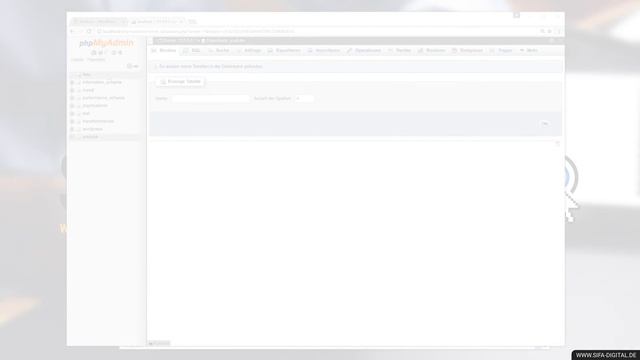Click the phpMyAdmin logo
This screenshot has height=360, width=640.
106,43
